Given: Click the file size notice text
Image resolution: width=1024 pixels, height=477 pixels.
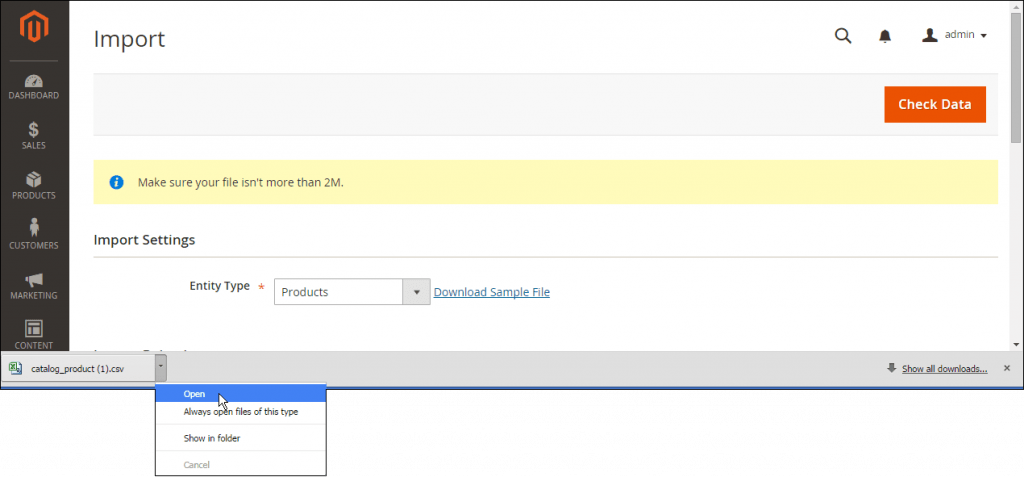Looking at the screenshot, I should point(240,182).
